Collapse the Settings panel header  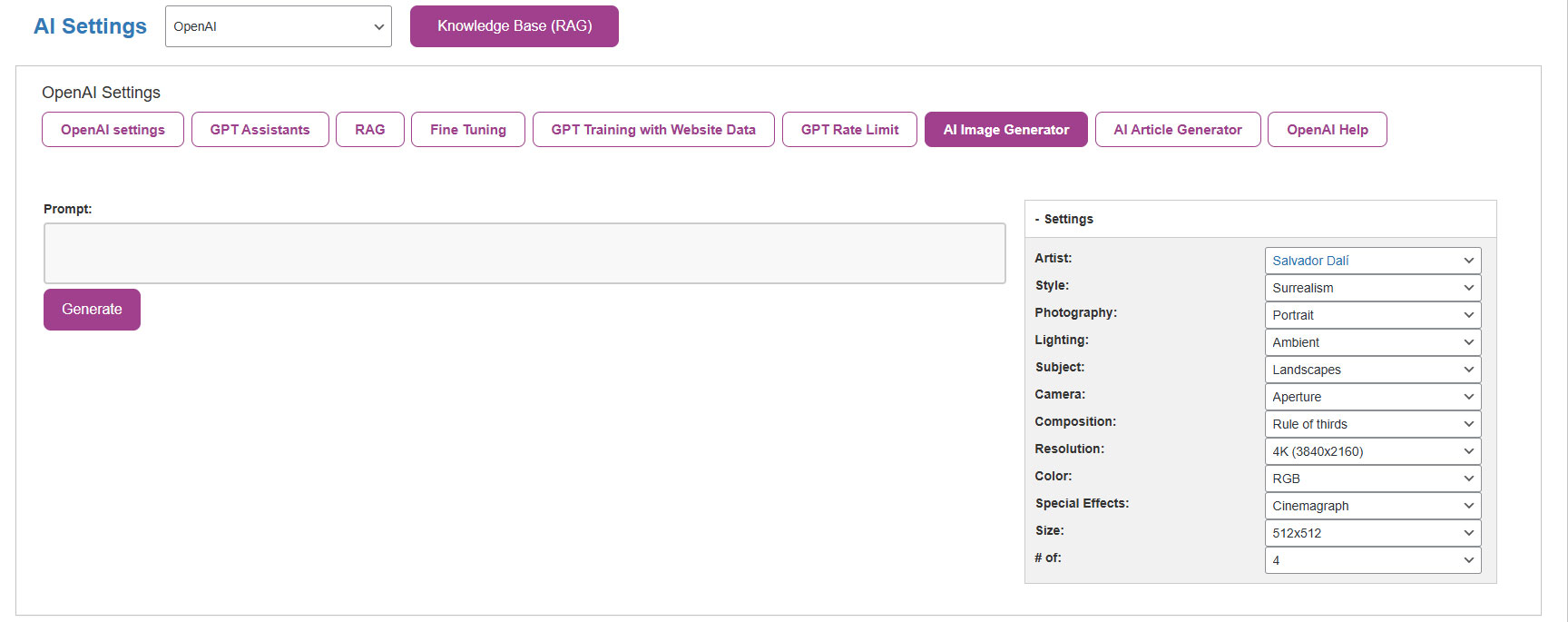[1068, 219]
